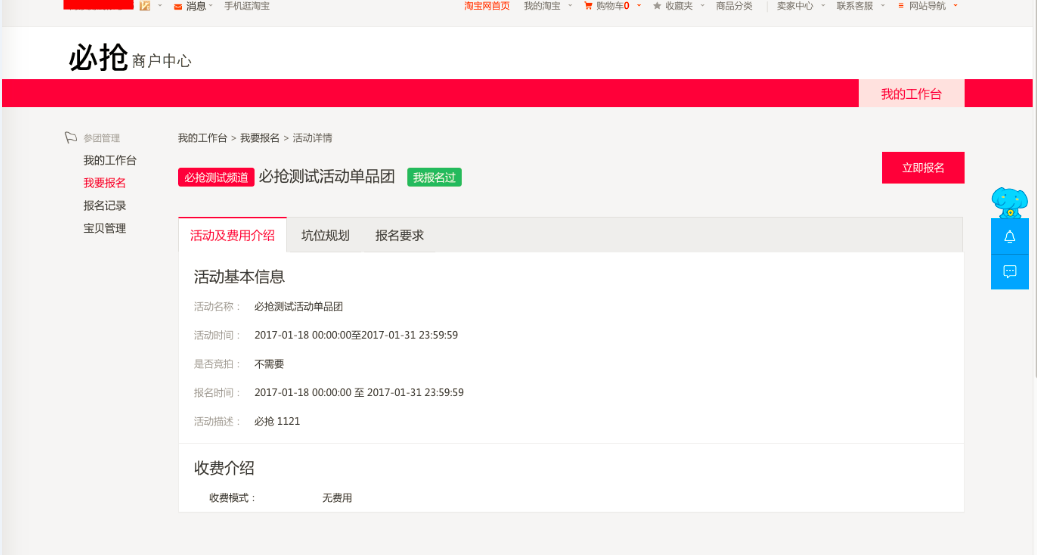The image size is (1037, 555).
Task: Go to 报名记录 in the sidebar
Action: point(104,206)
